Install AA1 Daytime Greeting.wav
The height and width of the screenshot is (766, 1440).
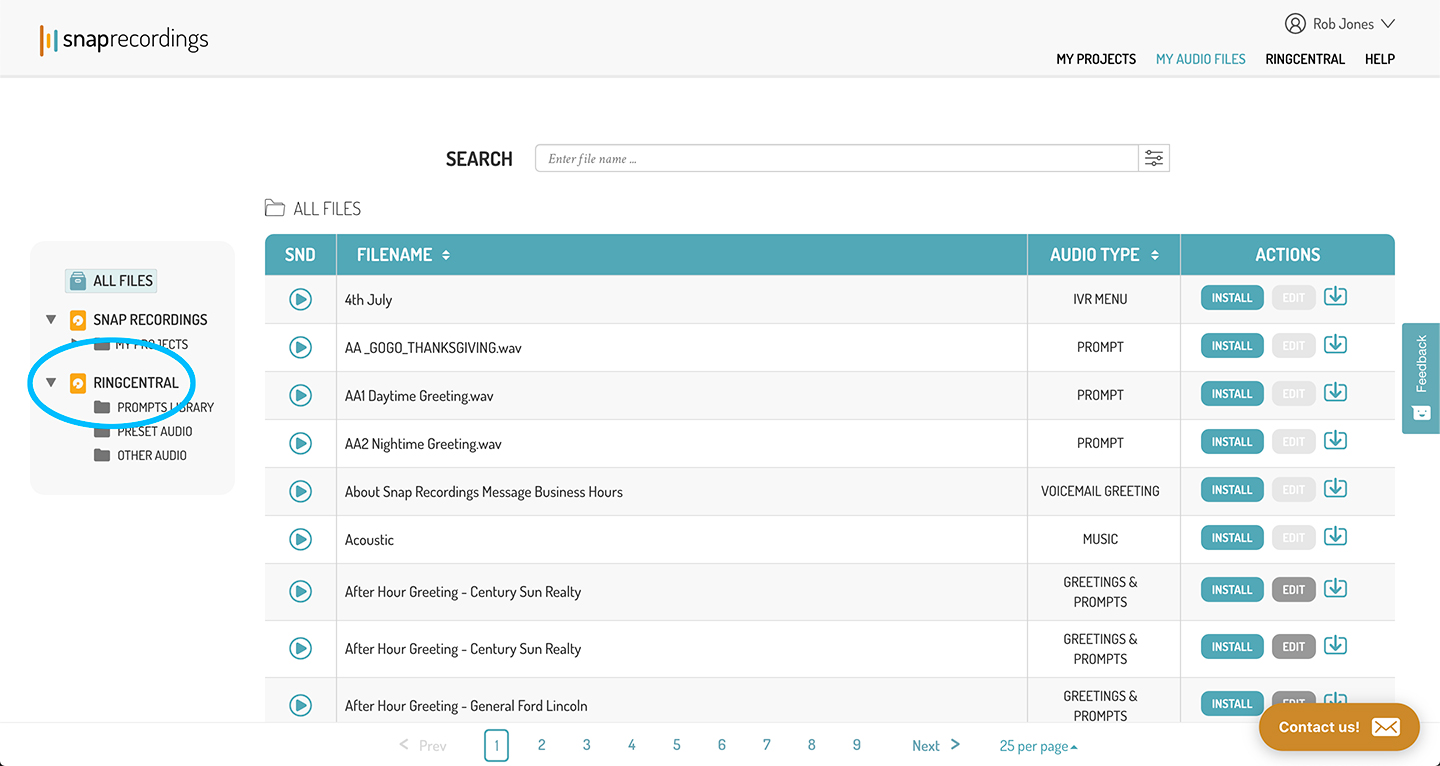pos(1232,394)
